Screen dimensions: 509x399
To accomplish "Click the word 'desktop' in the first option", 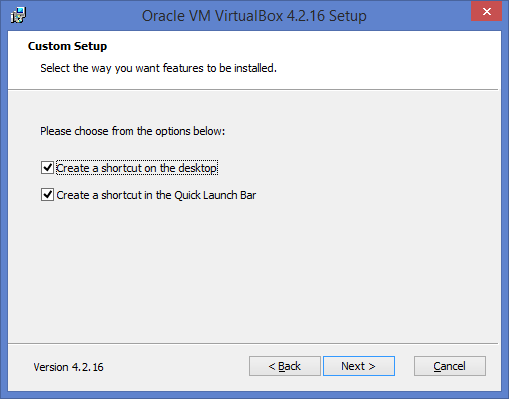I will click(197, 168).
